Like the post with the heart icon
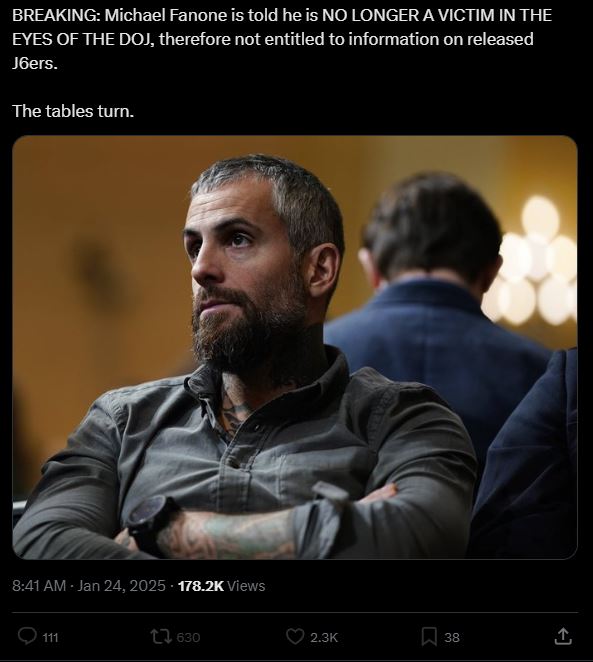 [295, 636]
